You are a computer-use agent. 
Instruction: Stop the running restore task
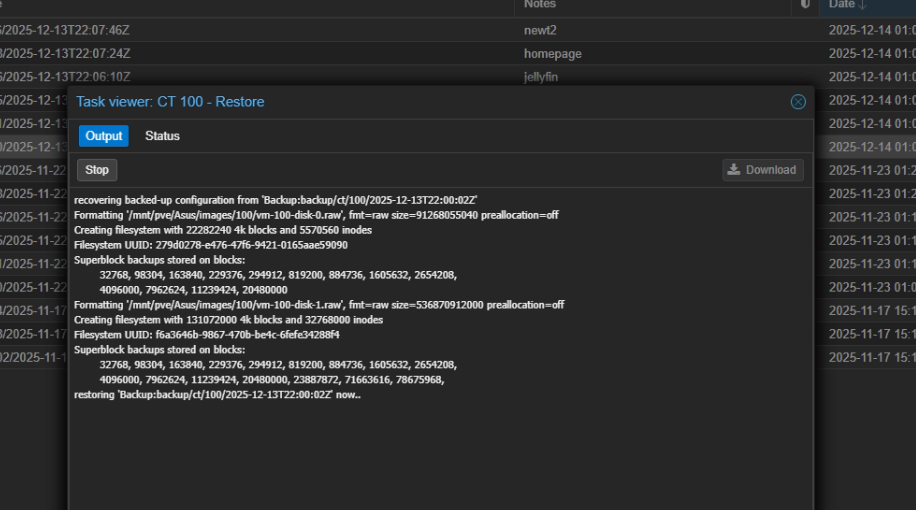click(97, 170)
